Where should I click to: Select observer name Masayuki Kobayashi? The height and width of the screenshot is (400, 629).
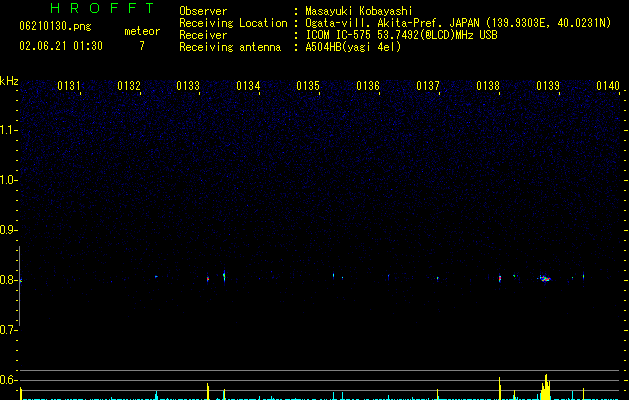click(359, 11)
